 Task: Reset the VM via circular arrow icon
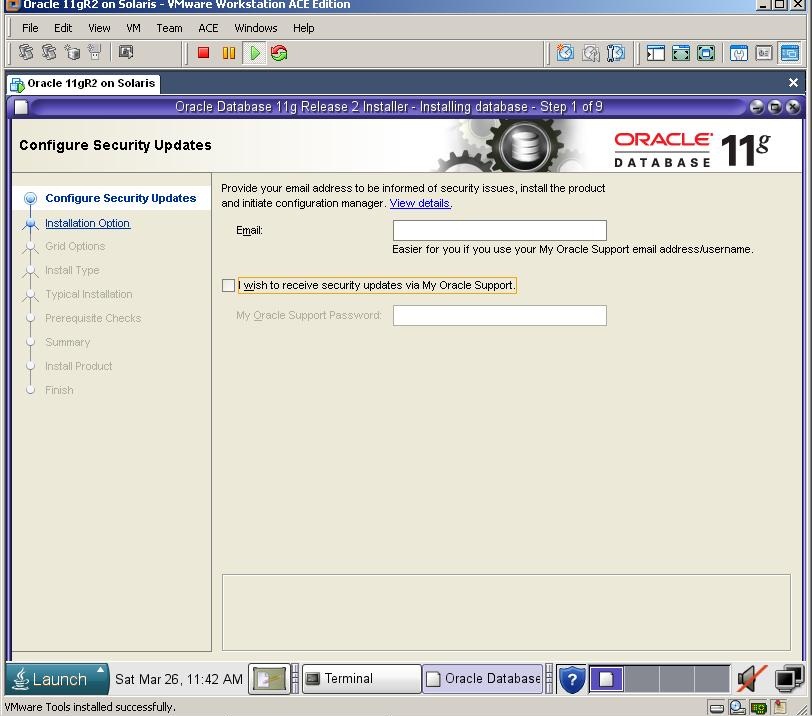[278, 53]
